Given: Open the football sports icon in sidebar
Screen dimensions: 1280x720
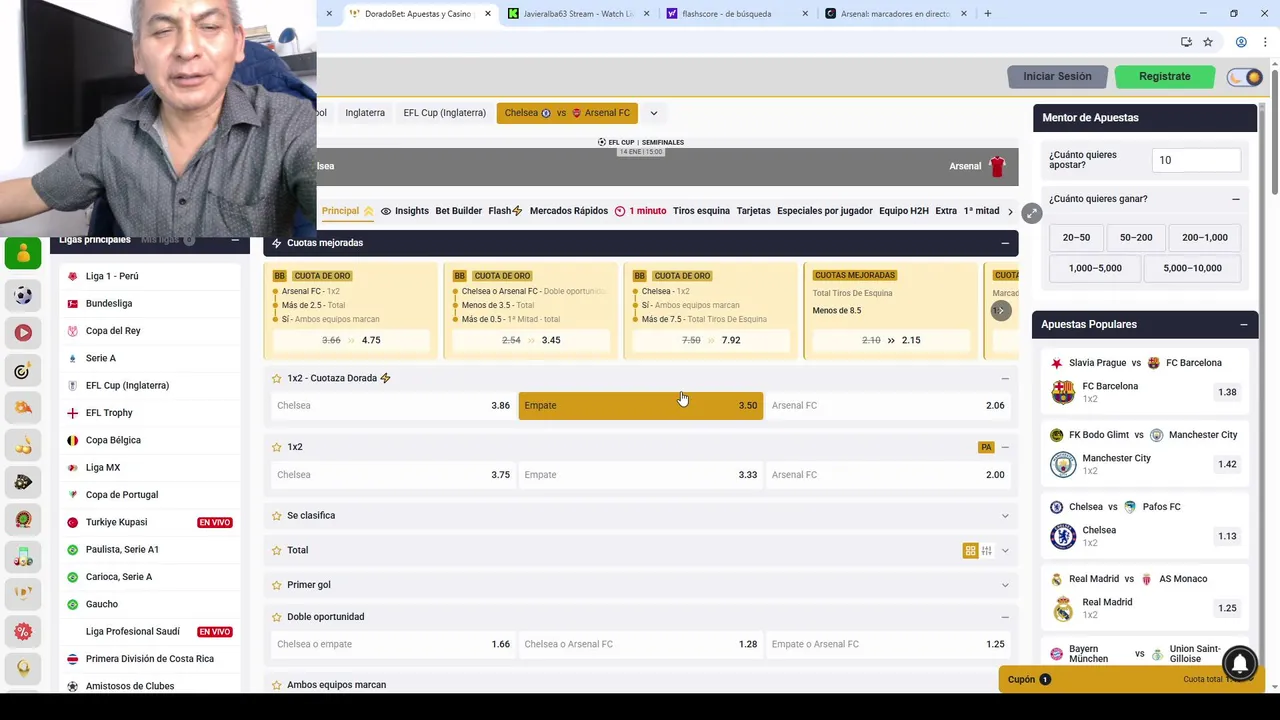Looking at the screenshot, I should pos(23,295).
